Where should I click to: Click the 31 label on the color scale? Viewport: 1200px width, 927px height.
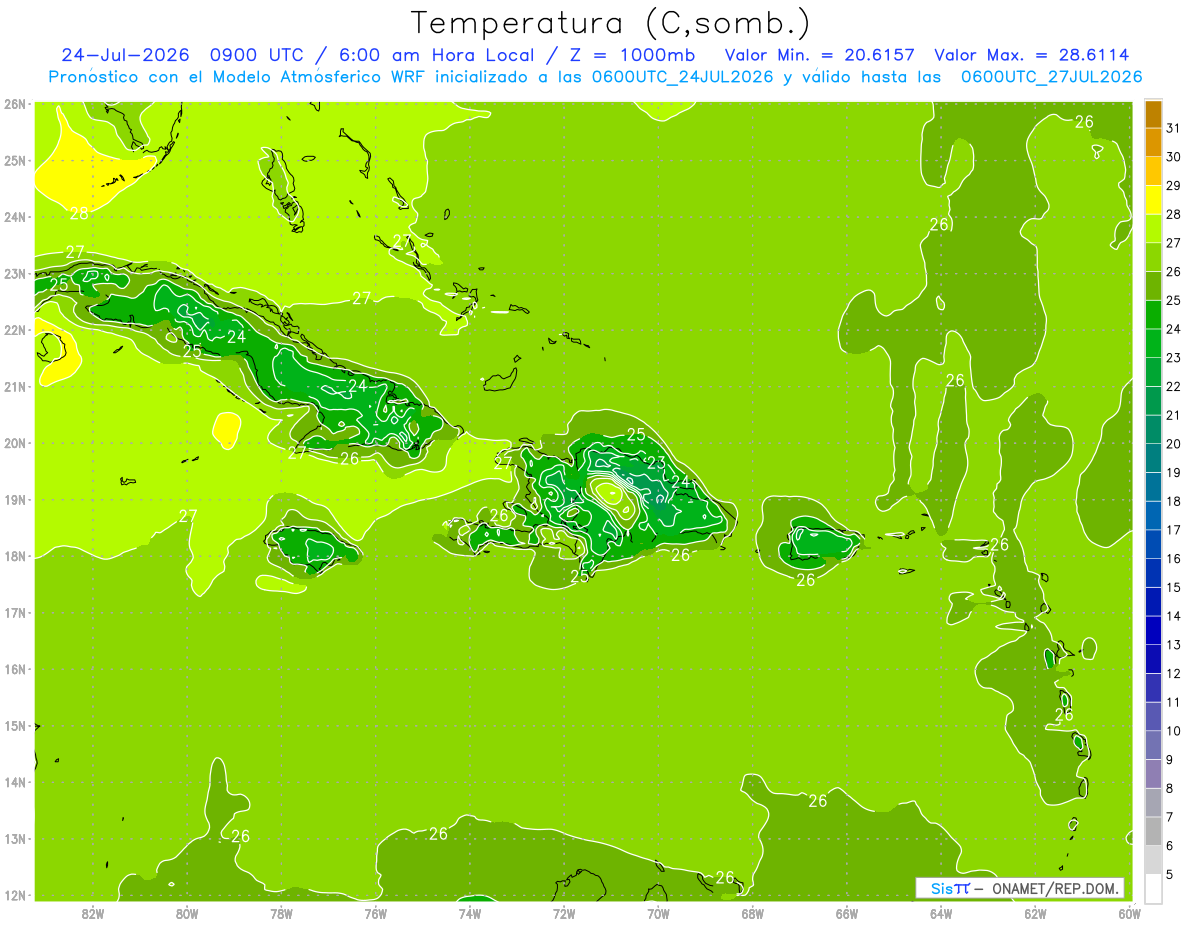[x=1174, y=129]
